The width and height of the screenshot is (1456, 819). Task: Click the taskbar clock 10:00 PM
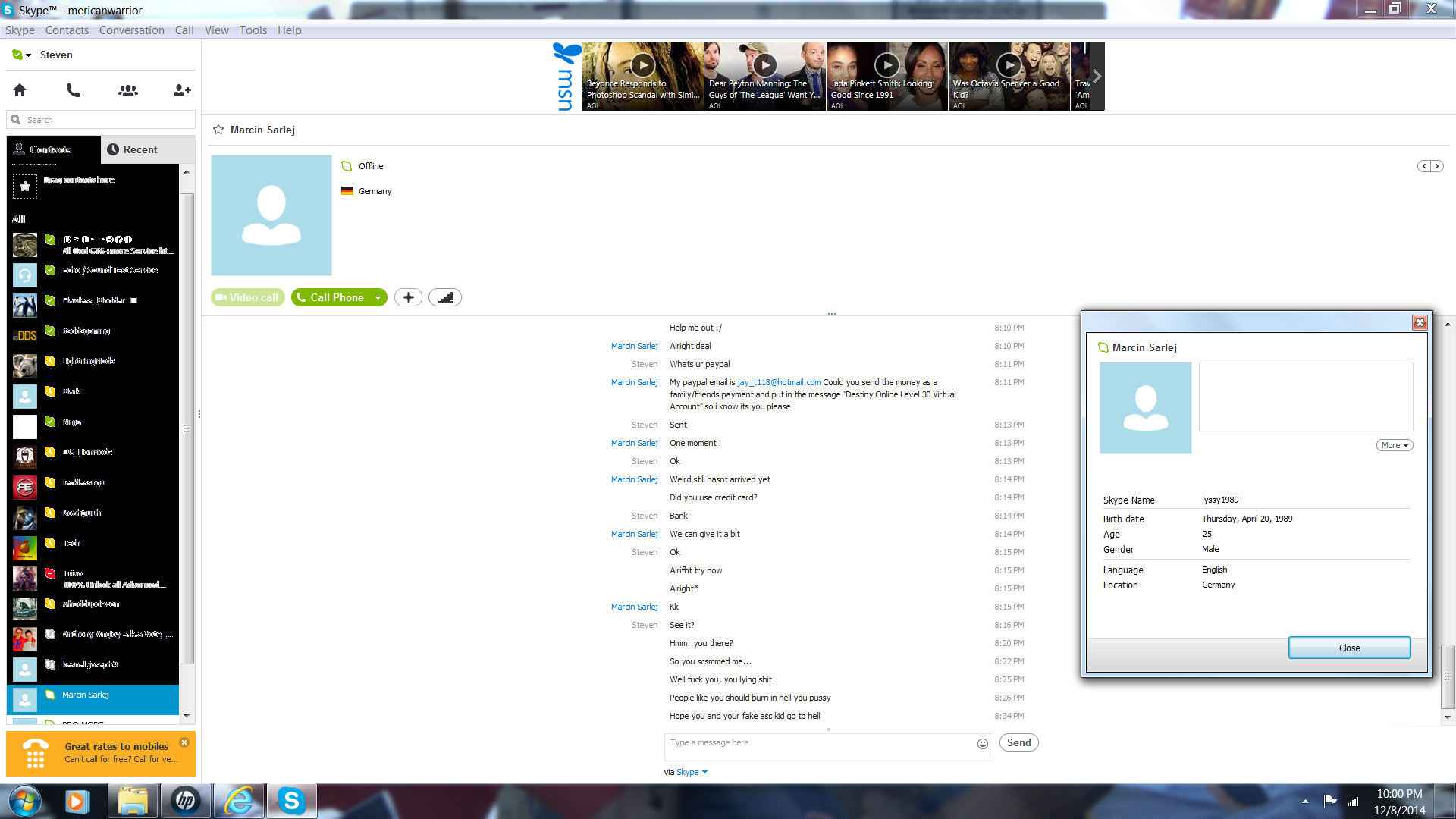click(1399, 794)
